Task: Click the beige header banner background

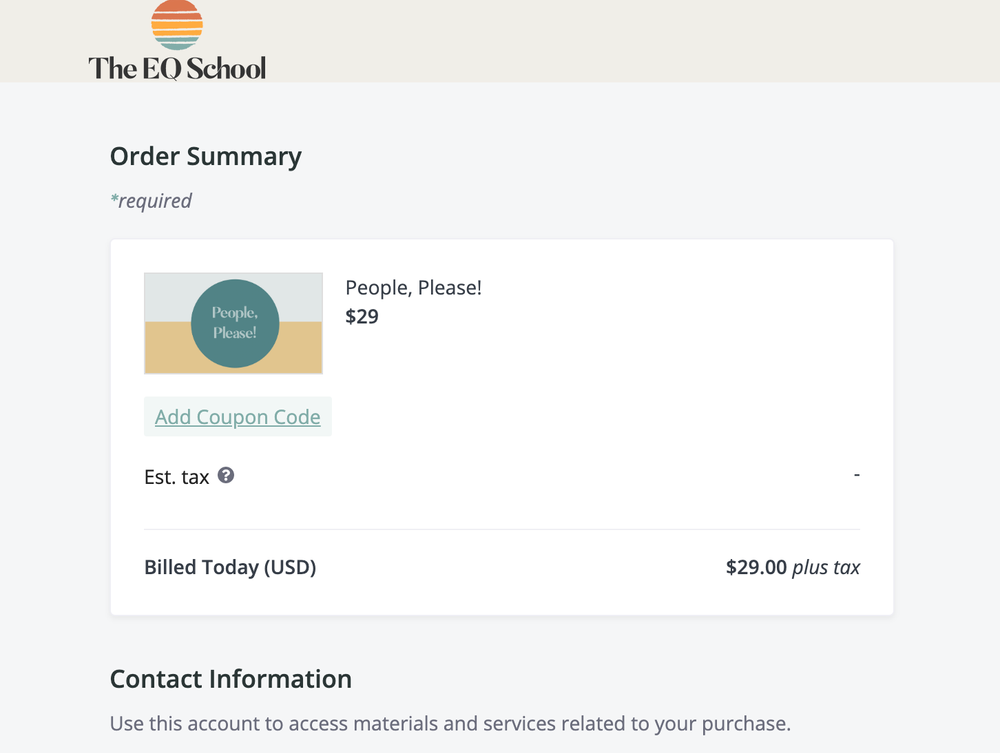Action: 600,40
